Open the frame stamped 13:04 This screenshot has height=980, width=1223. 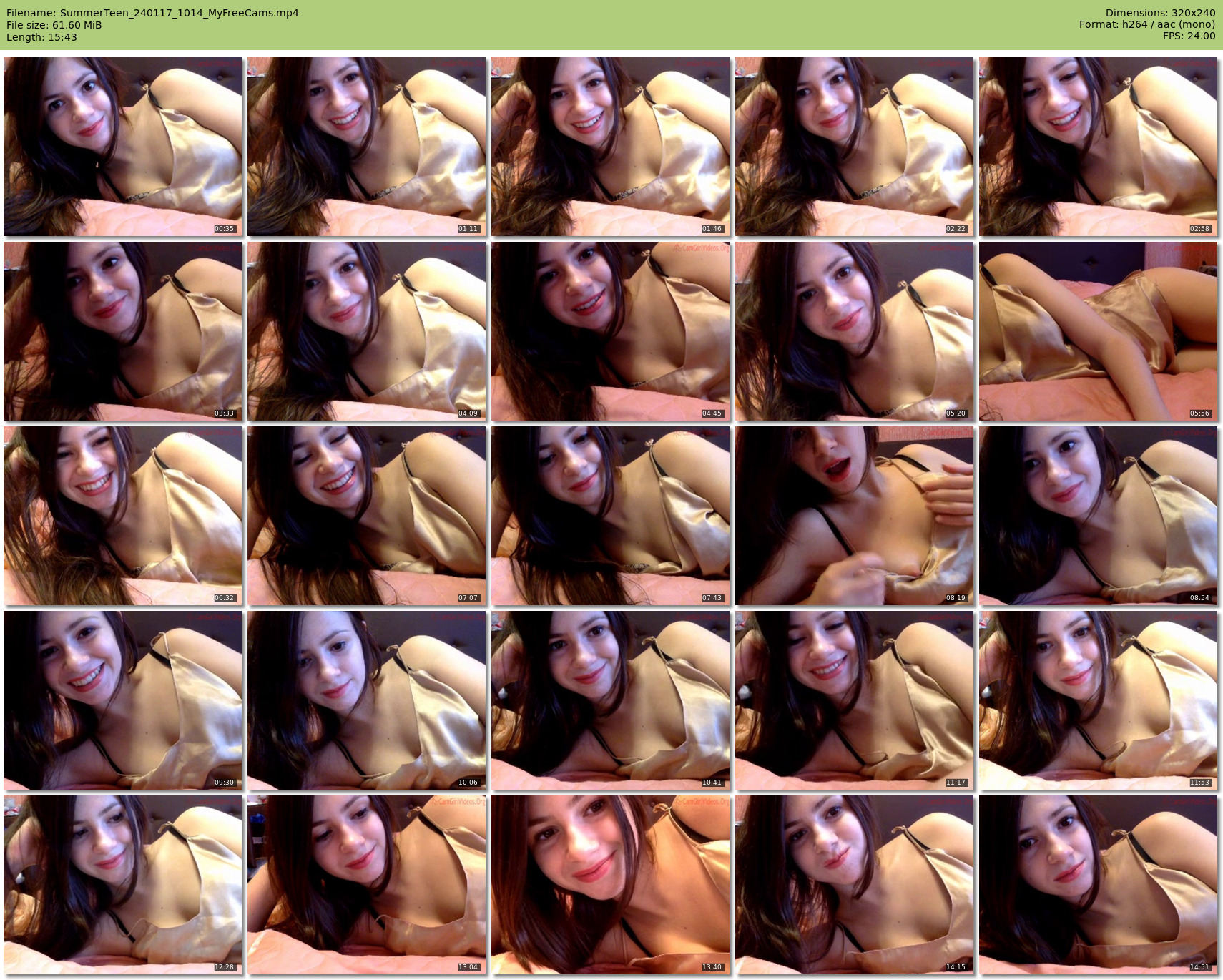pyautogui.click(x=367, y=885)
